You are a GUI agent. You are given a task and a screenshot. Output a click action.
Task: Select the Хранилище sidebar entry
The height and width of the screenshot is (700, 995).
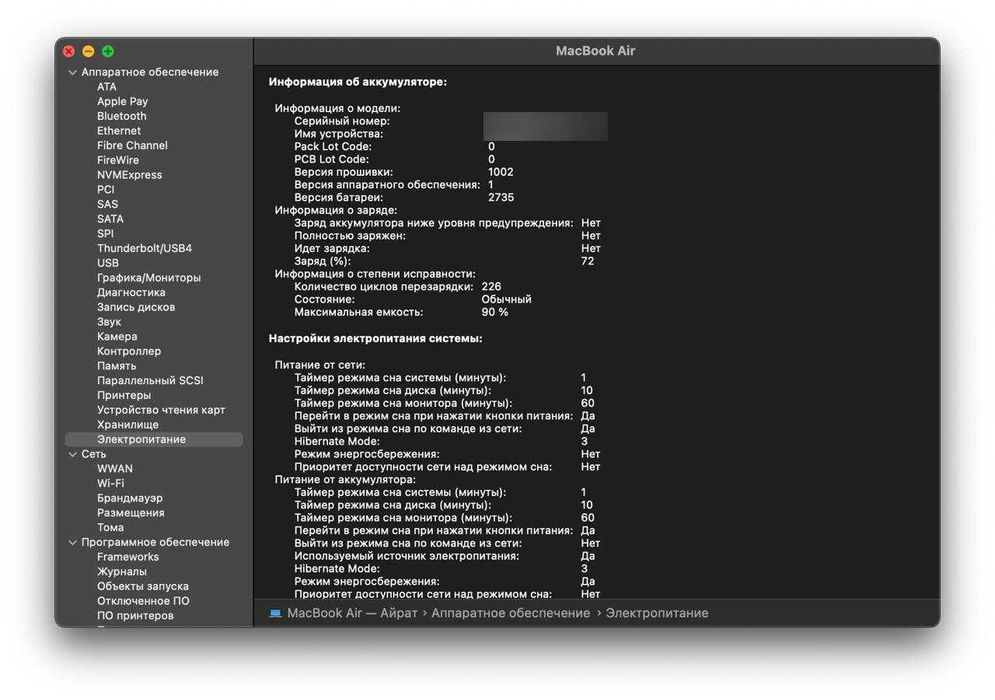coord(128,425)
